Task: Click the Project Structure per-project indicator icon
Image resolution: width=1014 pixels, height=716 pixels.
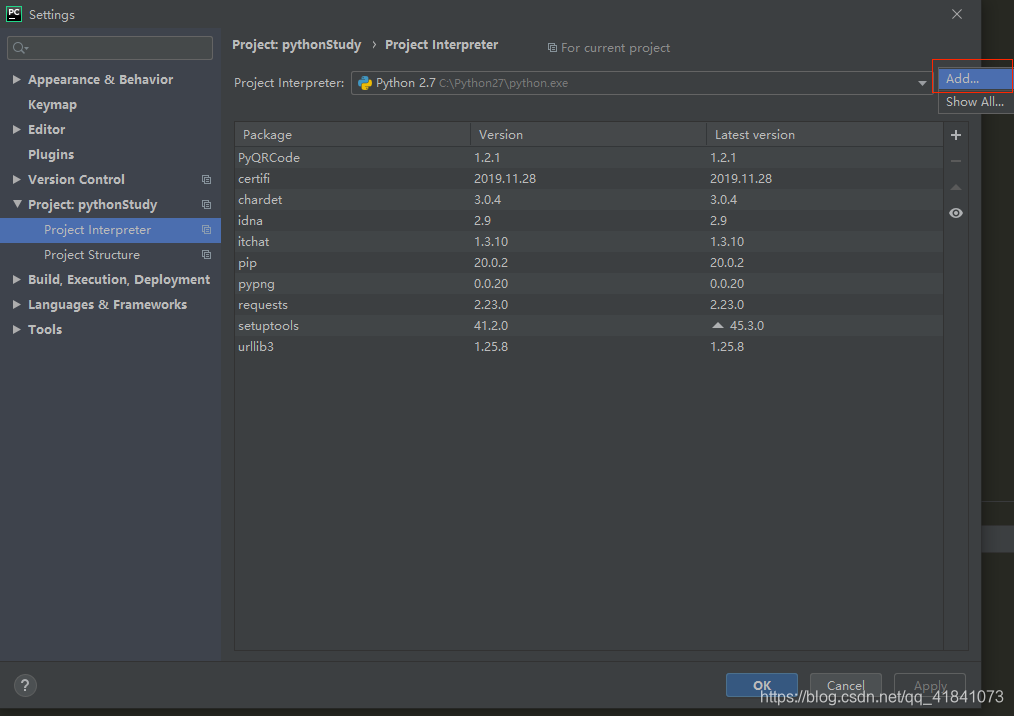Action: pyautogui.click(x=206, y=254)
